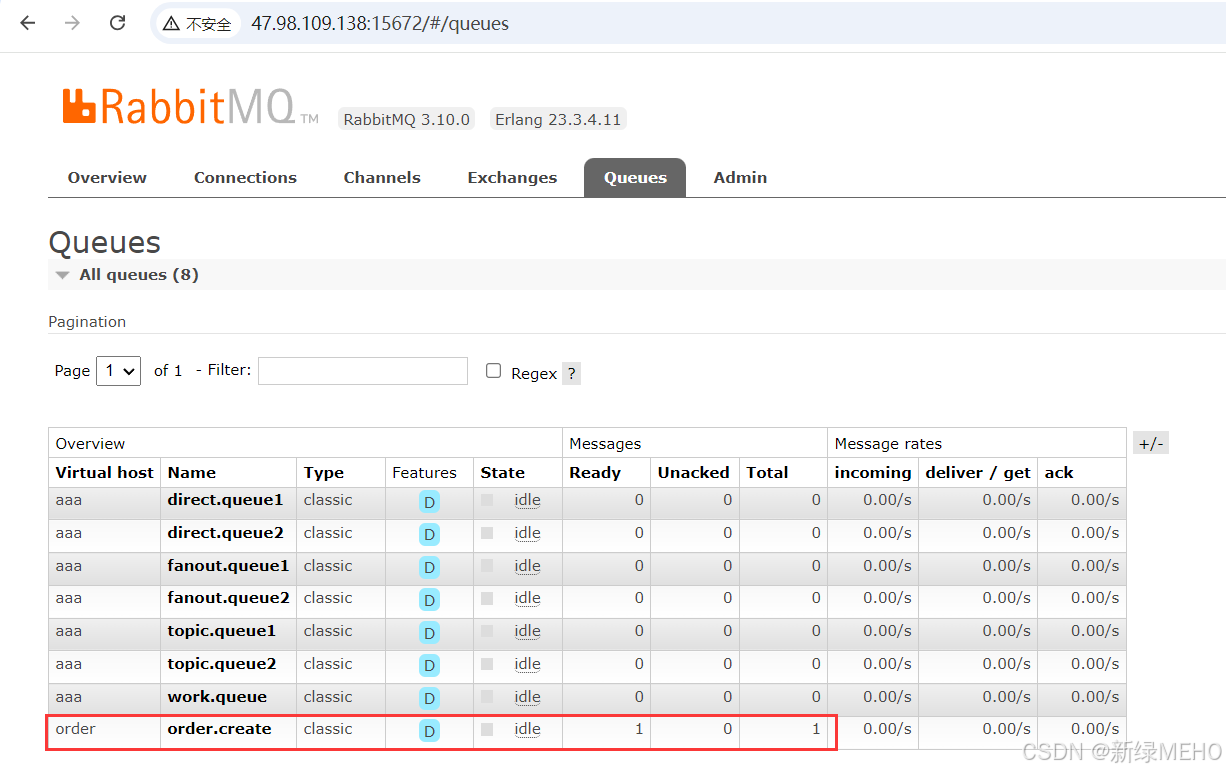Click the RabbitMQ 3.10.0 version label
Viewport: 1226px width, 771px height.
coord(406,119)
